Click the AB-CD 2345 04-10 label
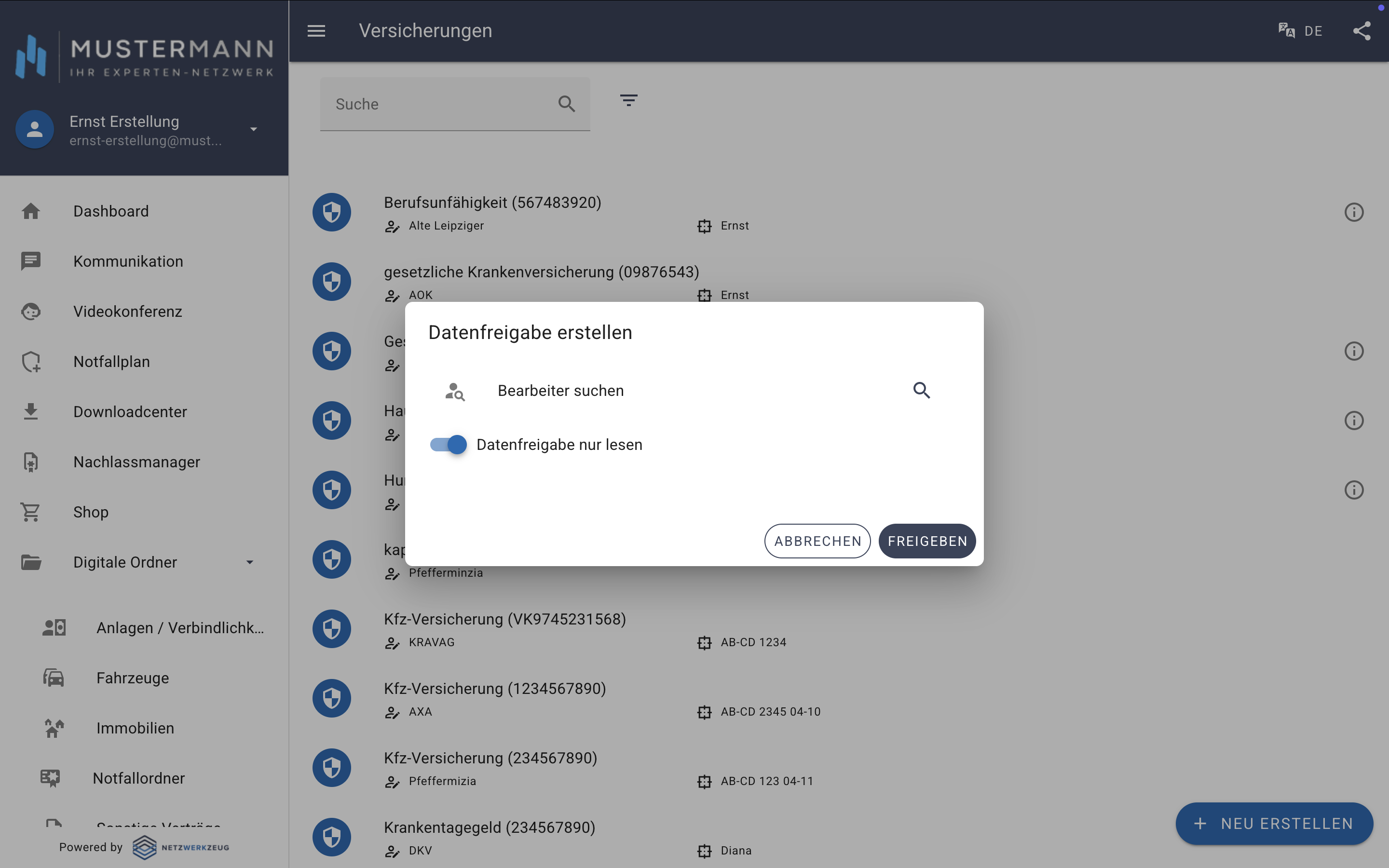This screenshot has height=868, width=1389. [770, 712]
